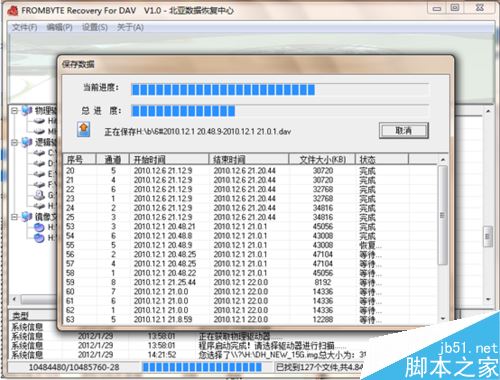This screenshot has height=380, width=500.
Task: Open the 编辑(P) menu
Action: coord(59,27)
